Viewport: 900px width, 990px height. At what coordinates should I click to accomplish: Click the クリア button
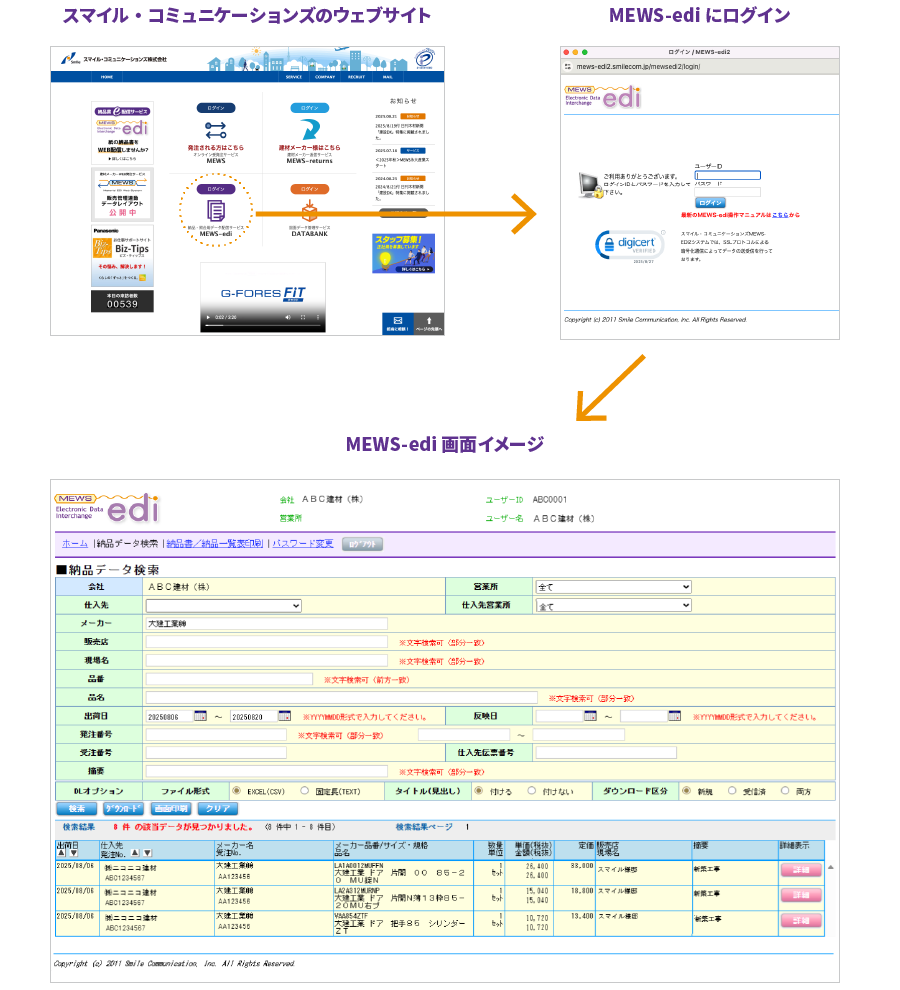tap(217, 808)
